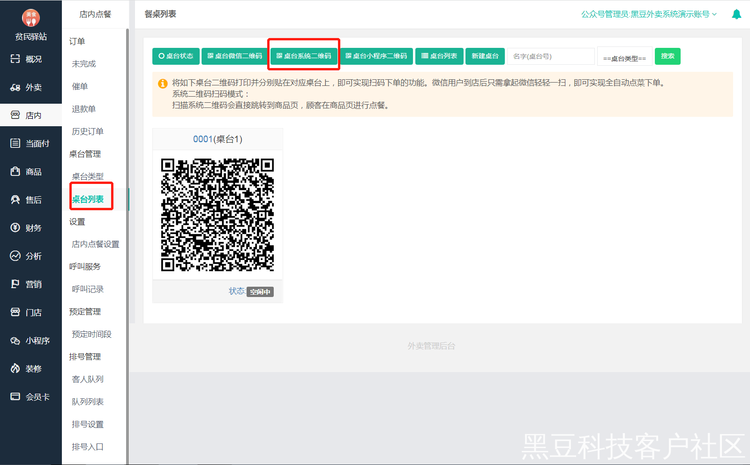Open the 装修 decoration section
The image size is (750, 465).
click(x=27, y=369)
